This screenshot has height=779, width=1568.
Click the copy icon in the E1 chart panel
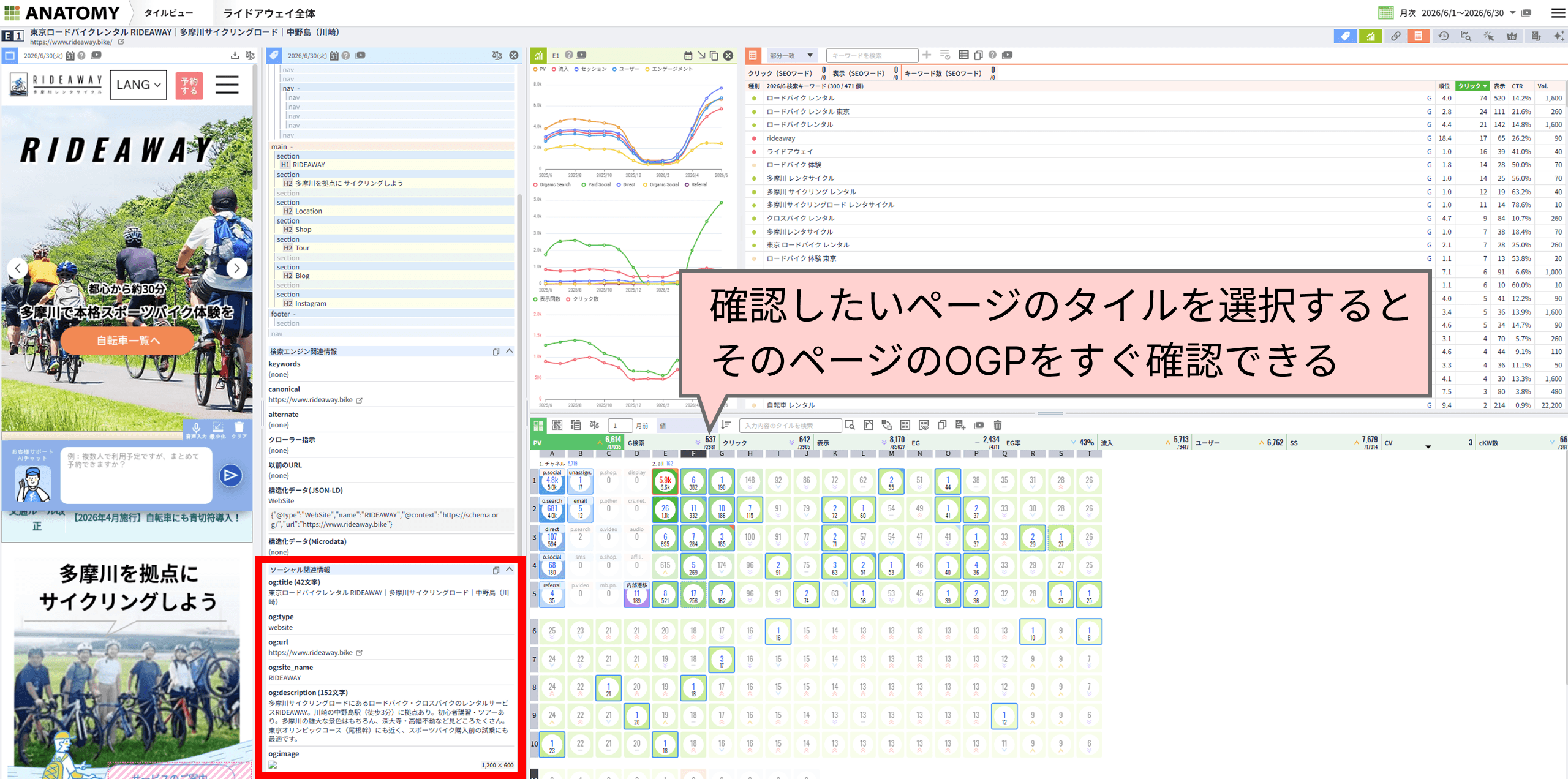point(714,56)
